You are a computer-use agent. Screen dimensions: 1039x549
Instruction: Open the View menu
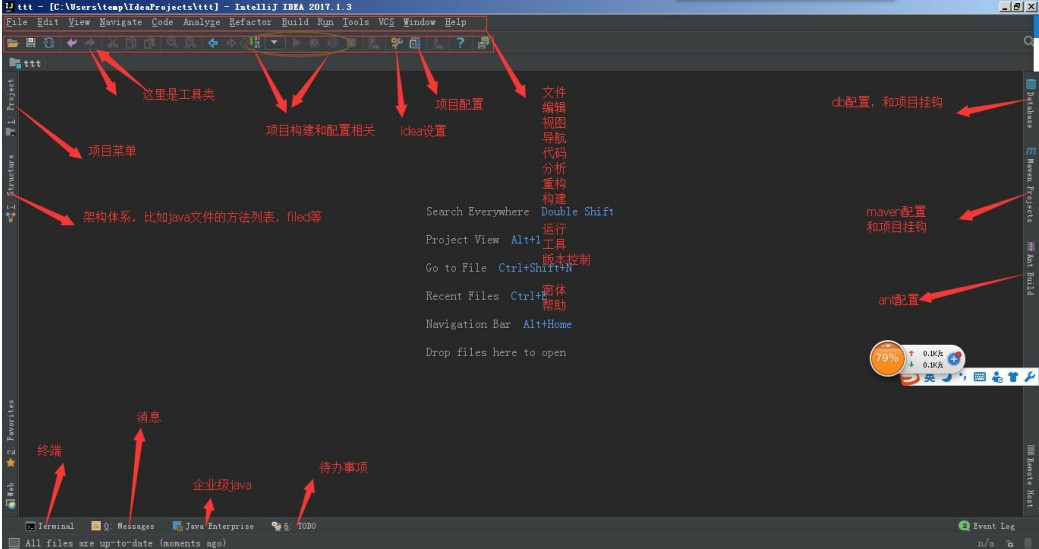click(x=79, y=22)
